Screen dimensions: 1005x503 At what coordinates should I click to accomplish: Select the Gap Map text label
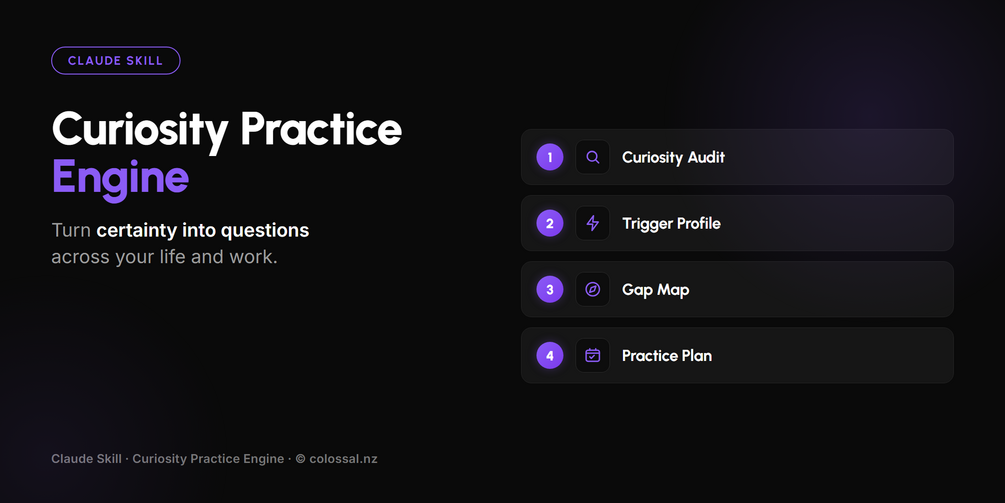coord(656,290)
